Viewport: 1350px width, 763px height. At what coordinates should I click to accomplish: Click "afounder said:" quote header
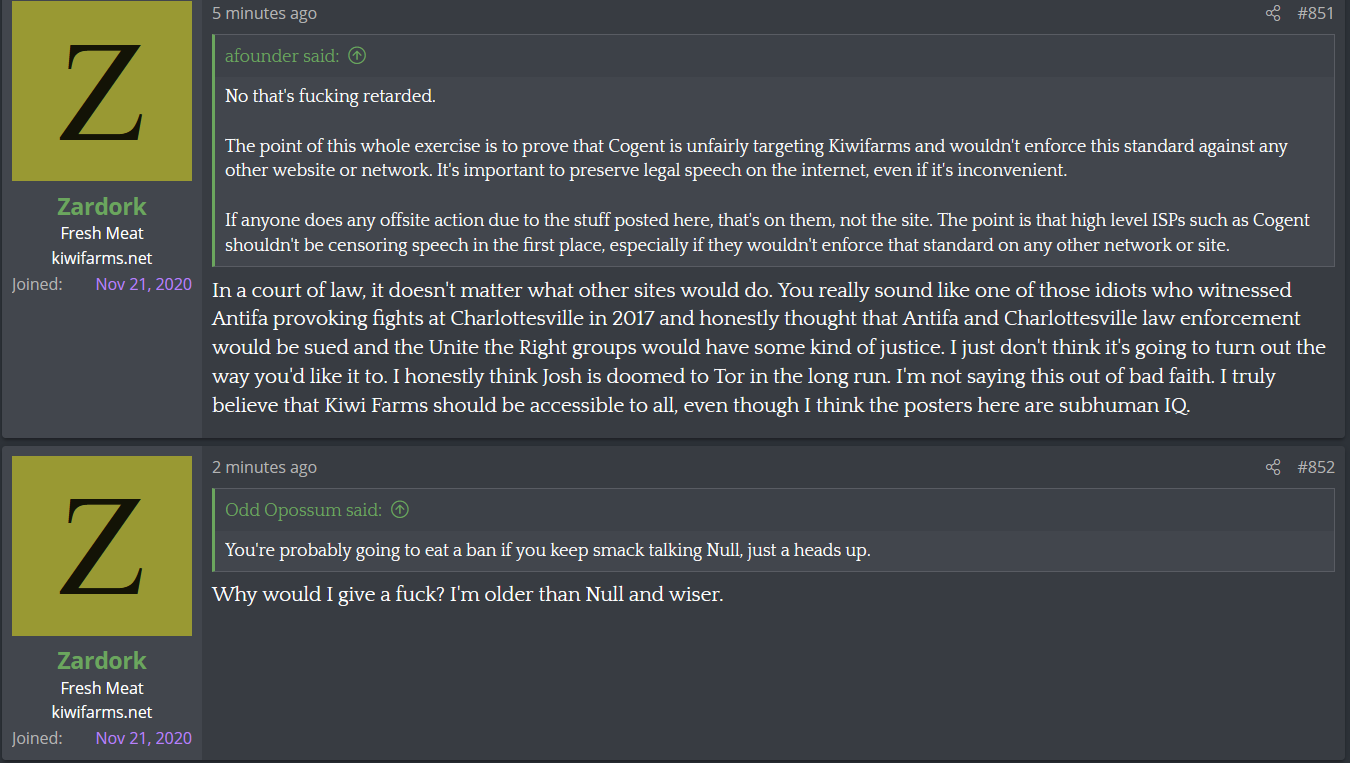pos(282,56)
